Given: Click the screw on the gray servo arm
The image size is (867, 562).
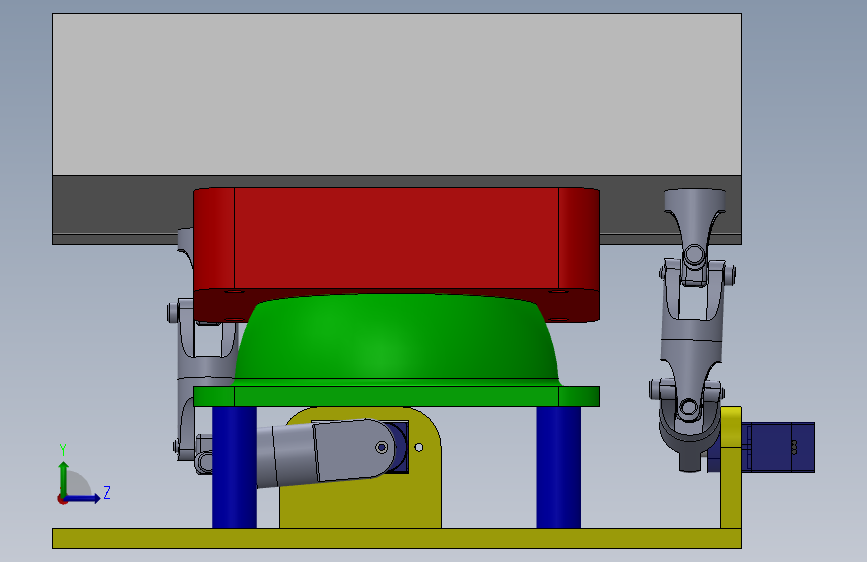Looking at the screenshot, I should [x=382, y=447].
